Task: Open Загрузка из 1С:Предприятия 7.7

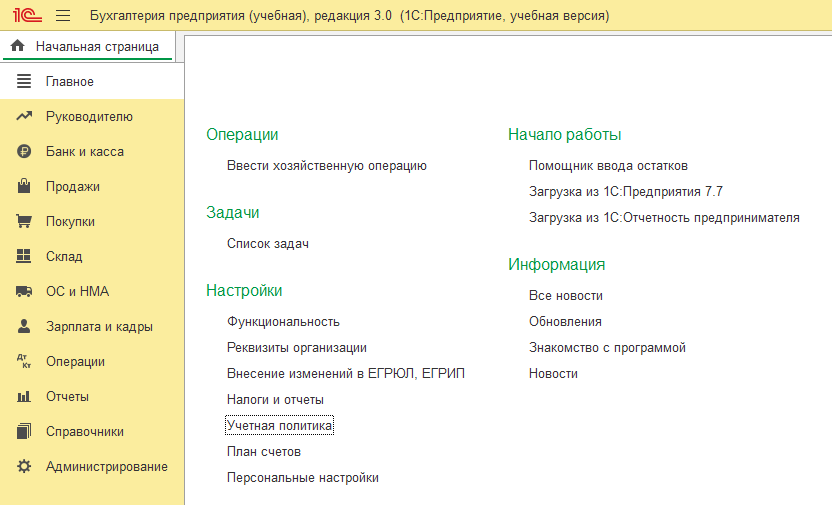Action: pos(626,191)
